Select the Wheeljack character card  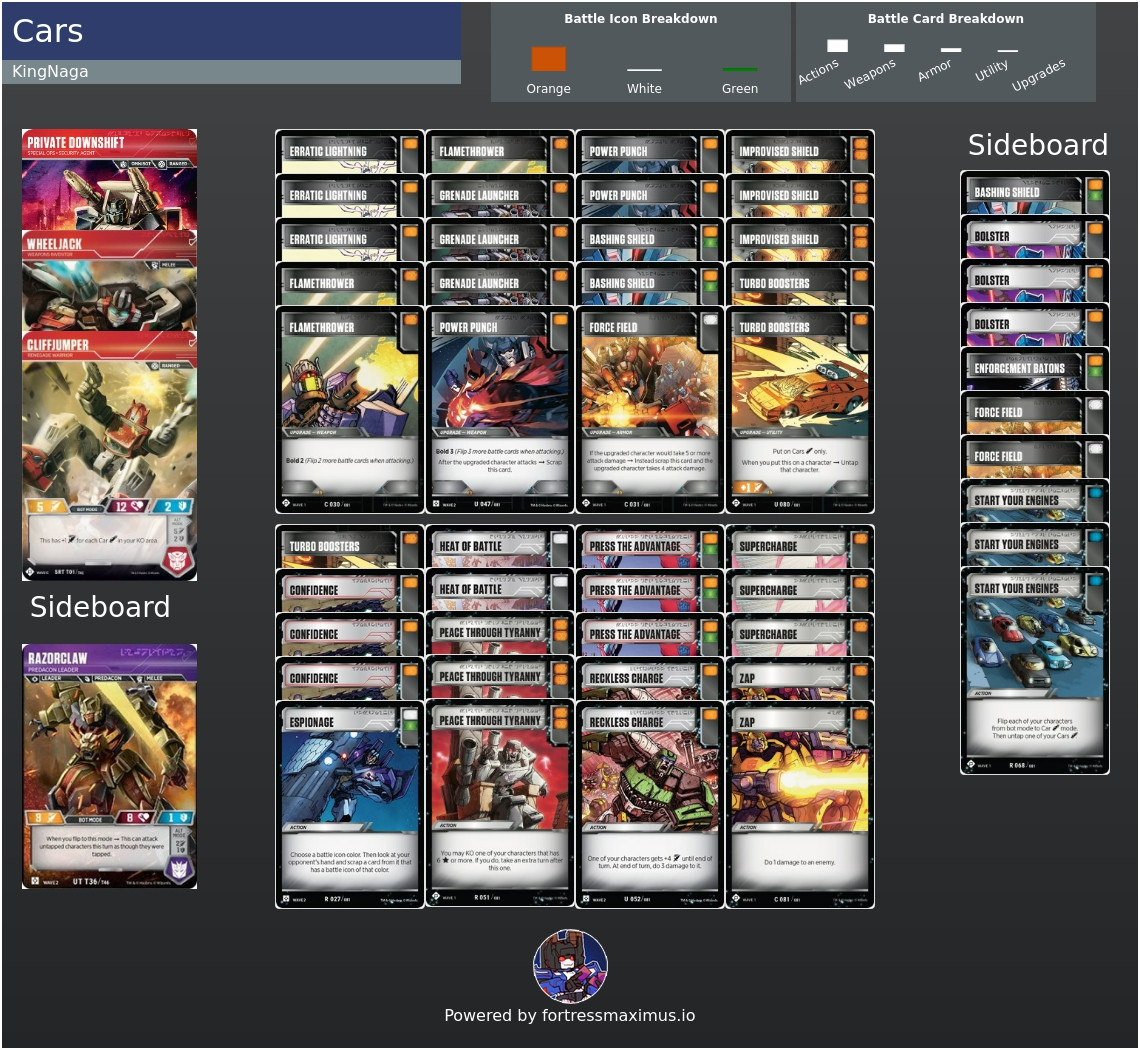tap(110, 281)
